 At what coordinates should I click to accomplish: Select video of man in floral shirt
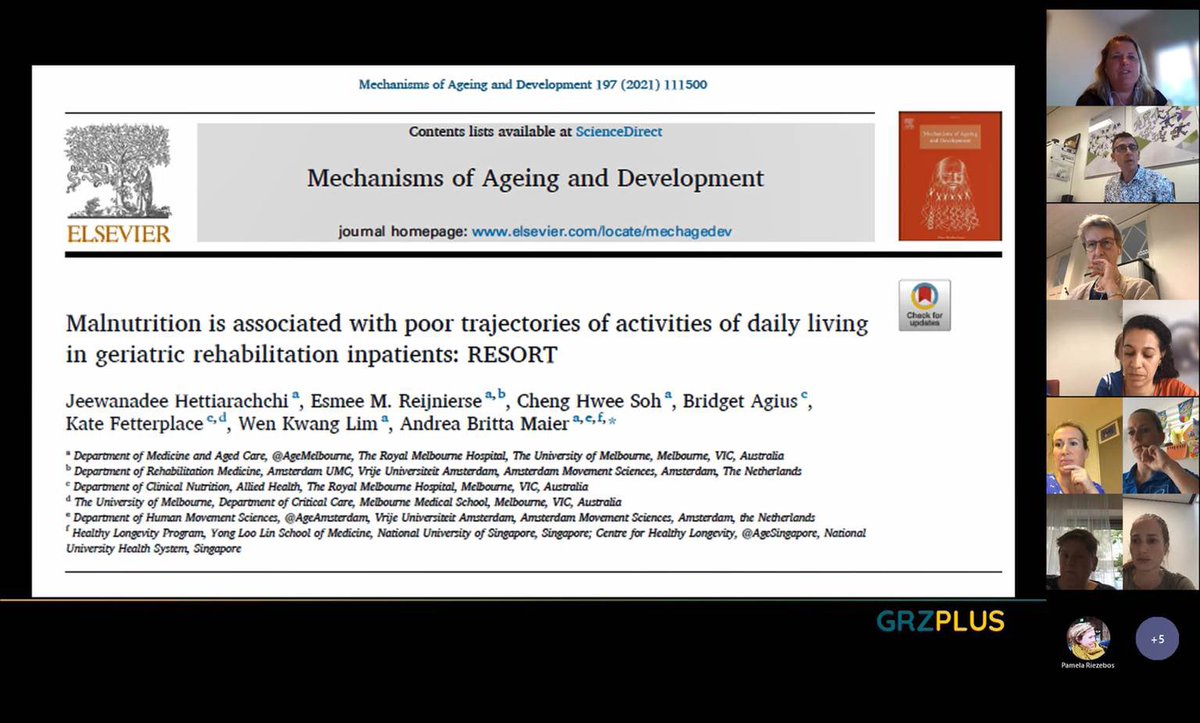(1122, 155)
